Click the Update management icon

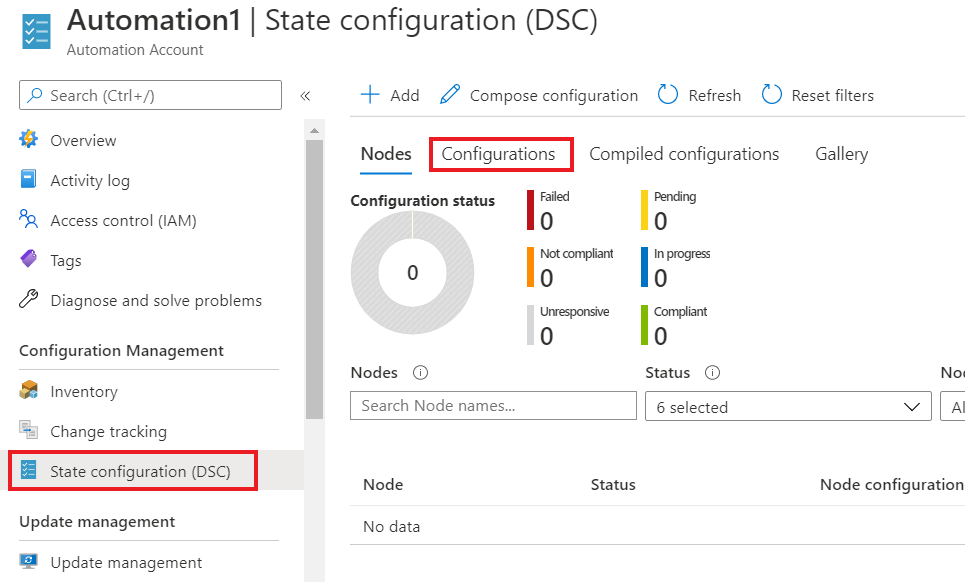point(29,562)
